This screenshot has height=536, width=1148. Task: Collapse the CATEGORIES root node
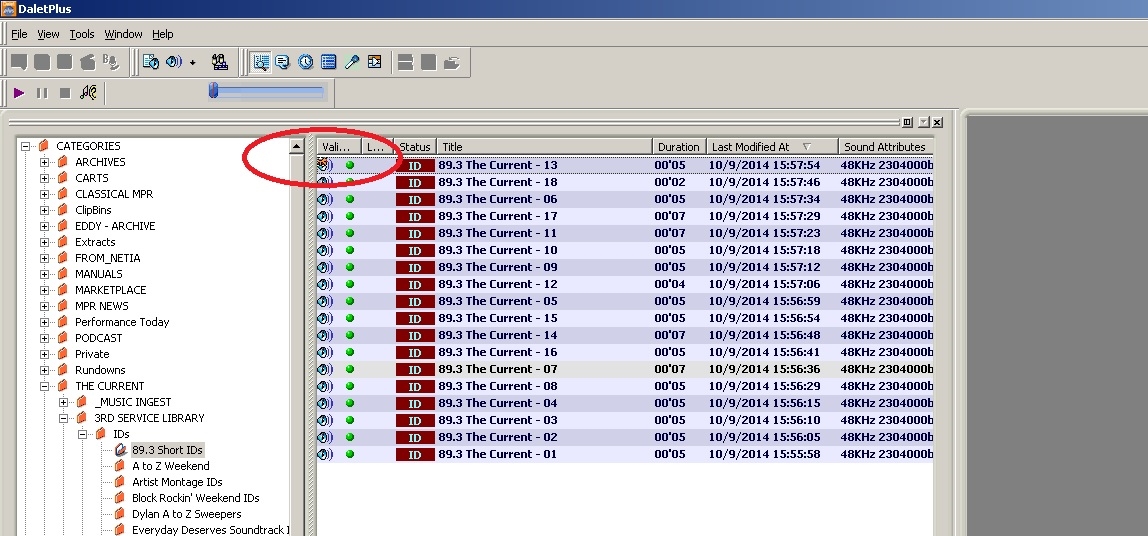pos(26,146)
